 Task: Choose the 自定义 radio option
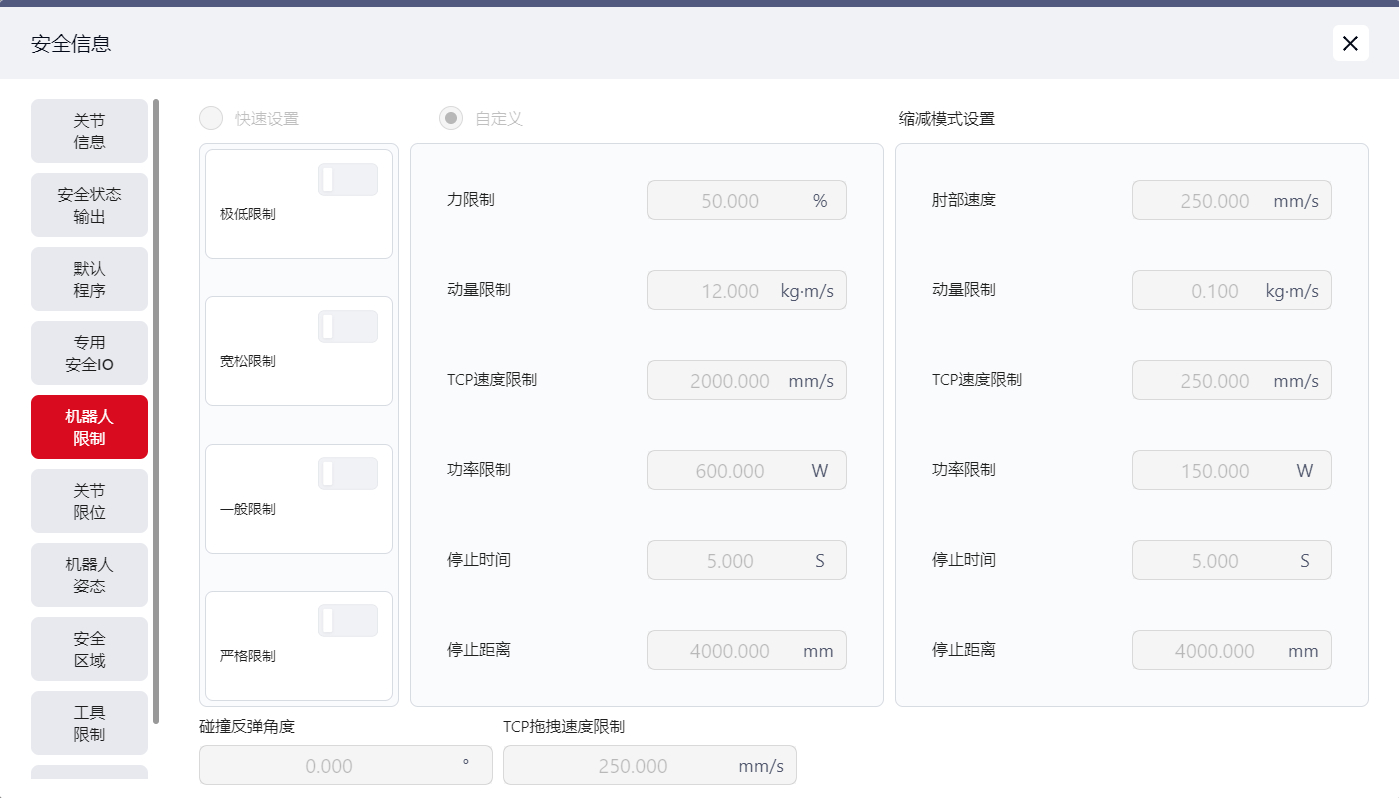click(451, 118)
